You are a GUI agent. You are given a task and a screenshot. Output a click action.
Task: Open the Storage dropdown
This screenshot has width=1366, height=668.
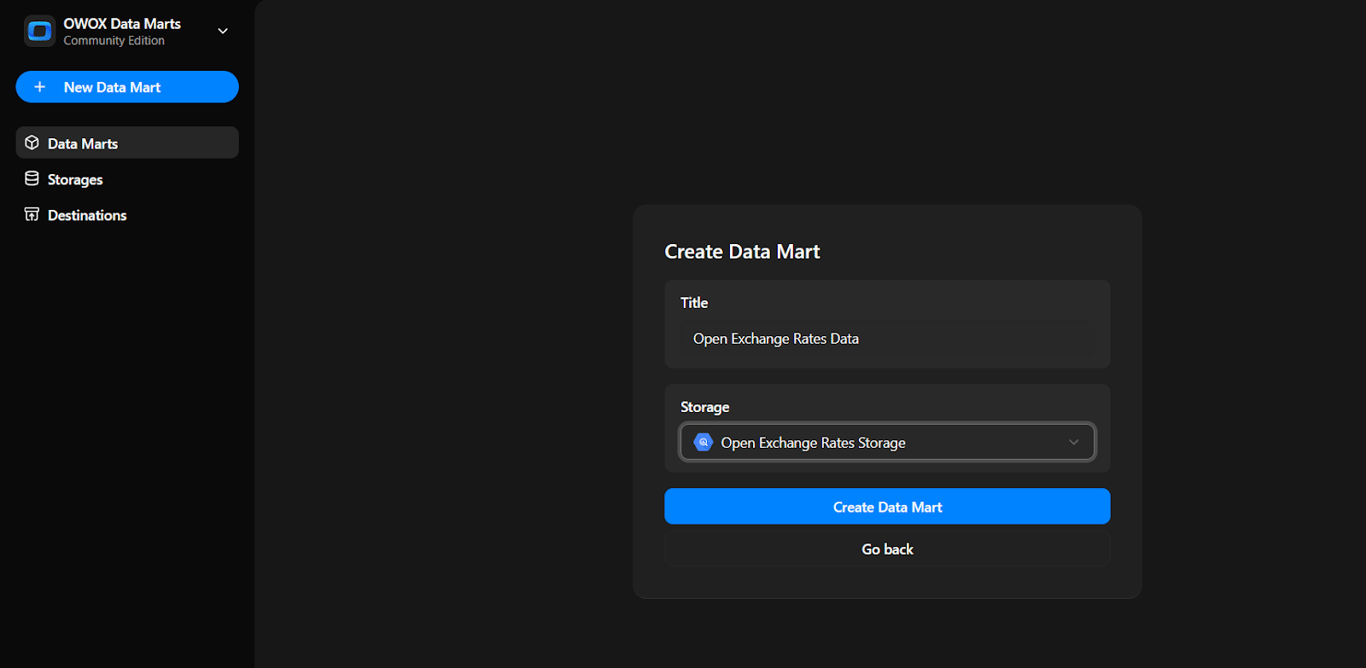point(887,442)
